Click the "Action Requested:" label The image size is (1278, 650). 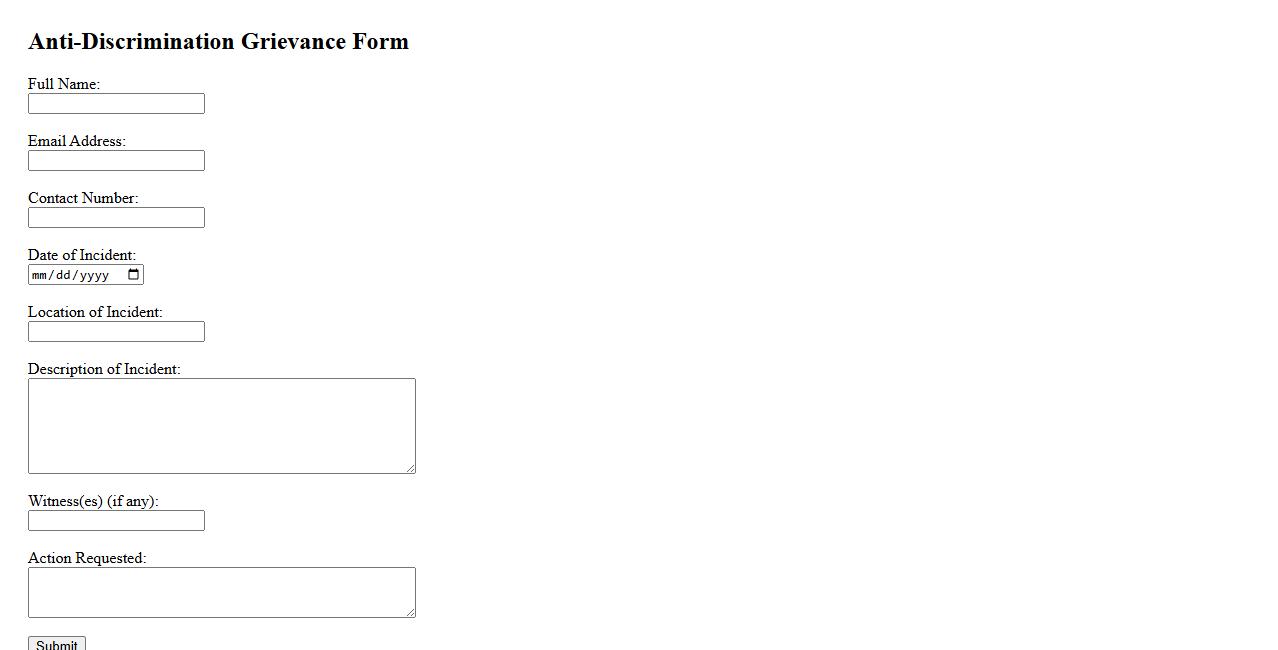point(87,558)
